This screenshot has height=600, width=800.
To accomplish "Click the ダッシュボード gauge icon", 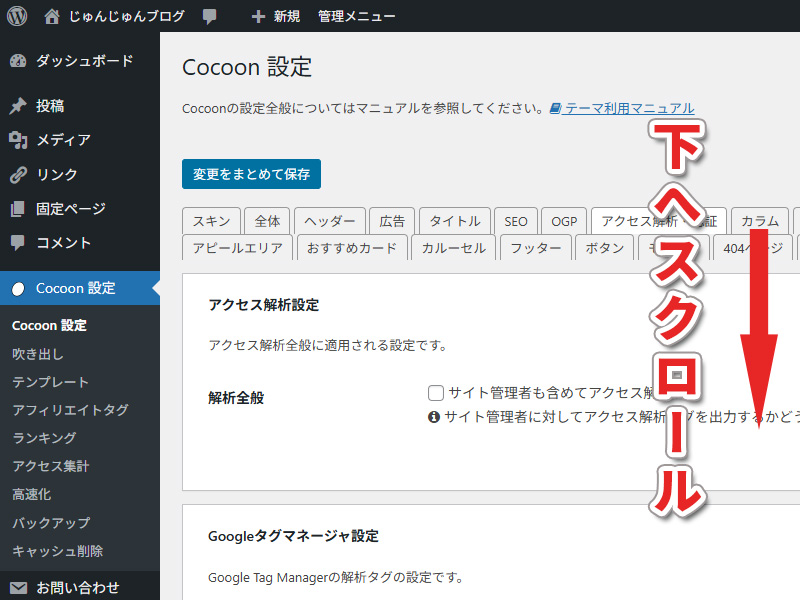I will [x=18, y=61].
